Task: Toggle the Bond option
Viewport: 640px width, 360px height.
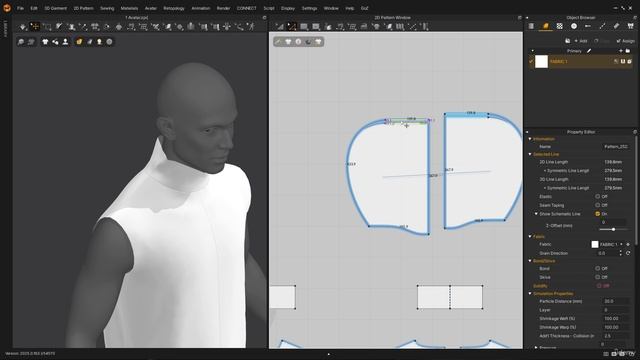Action: pyautogui.click(x=598, y=269)
